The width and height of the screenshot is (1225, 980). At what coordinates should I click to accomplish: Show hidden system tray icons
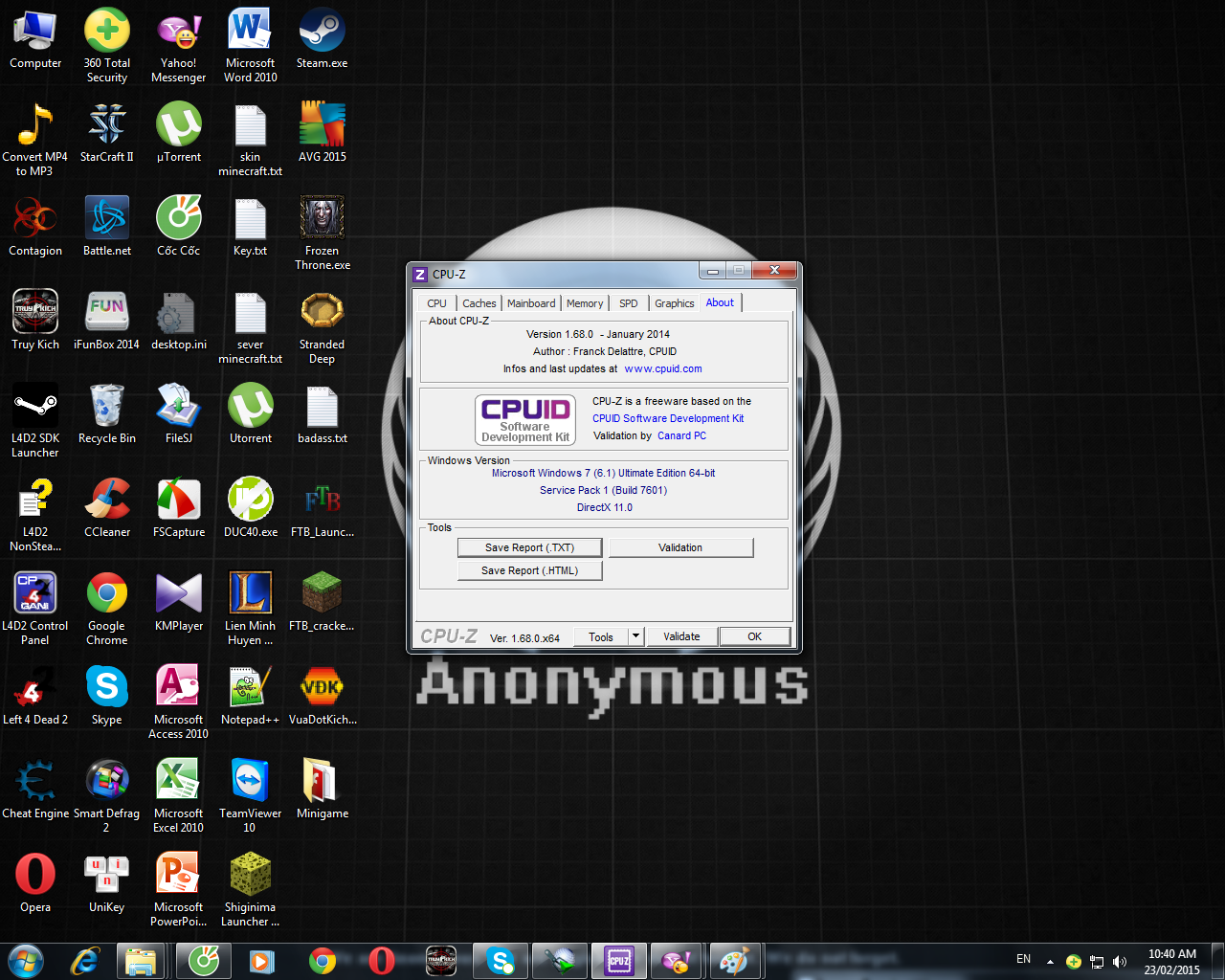1050,961
